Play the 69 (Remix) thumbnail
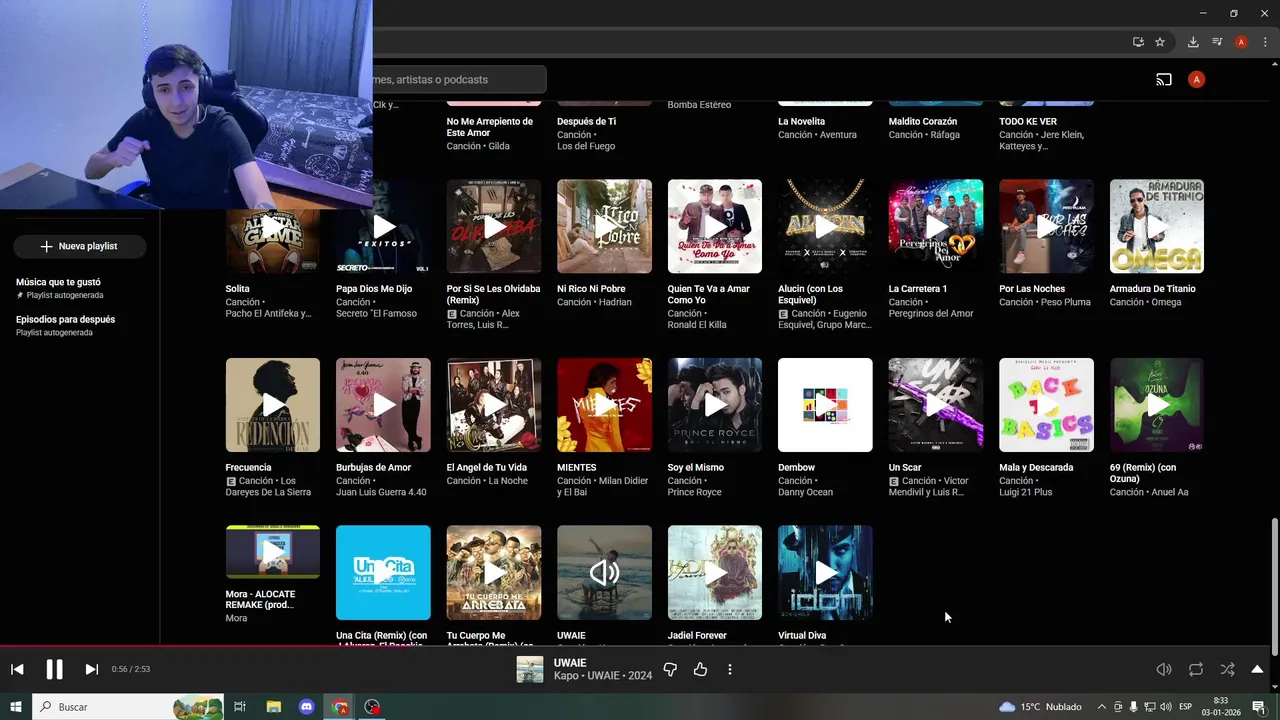Viewport: 1280px width, 720px height. (x=1157, y=405)
